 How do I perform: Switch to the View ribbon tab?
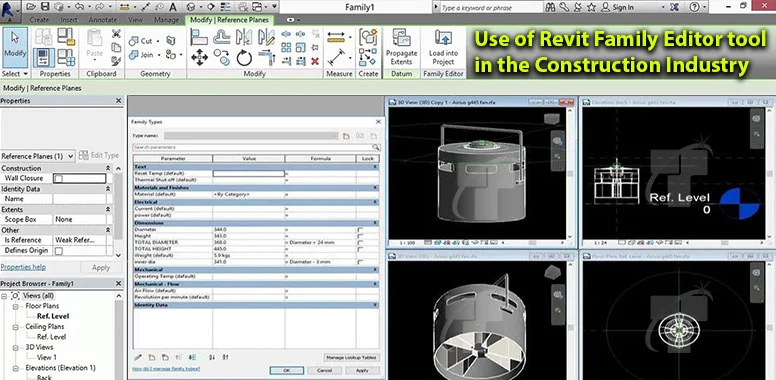point(135,20)
